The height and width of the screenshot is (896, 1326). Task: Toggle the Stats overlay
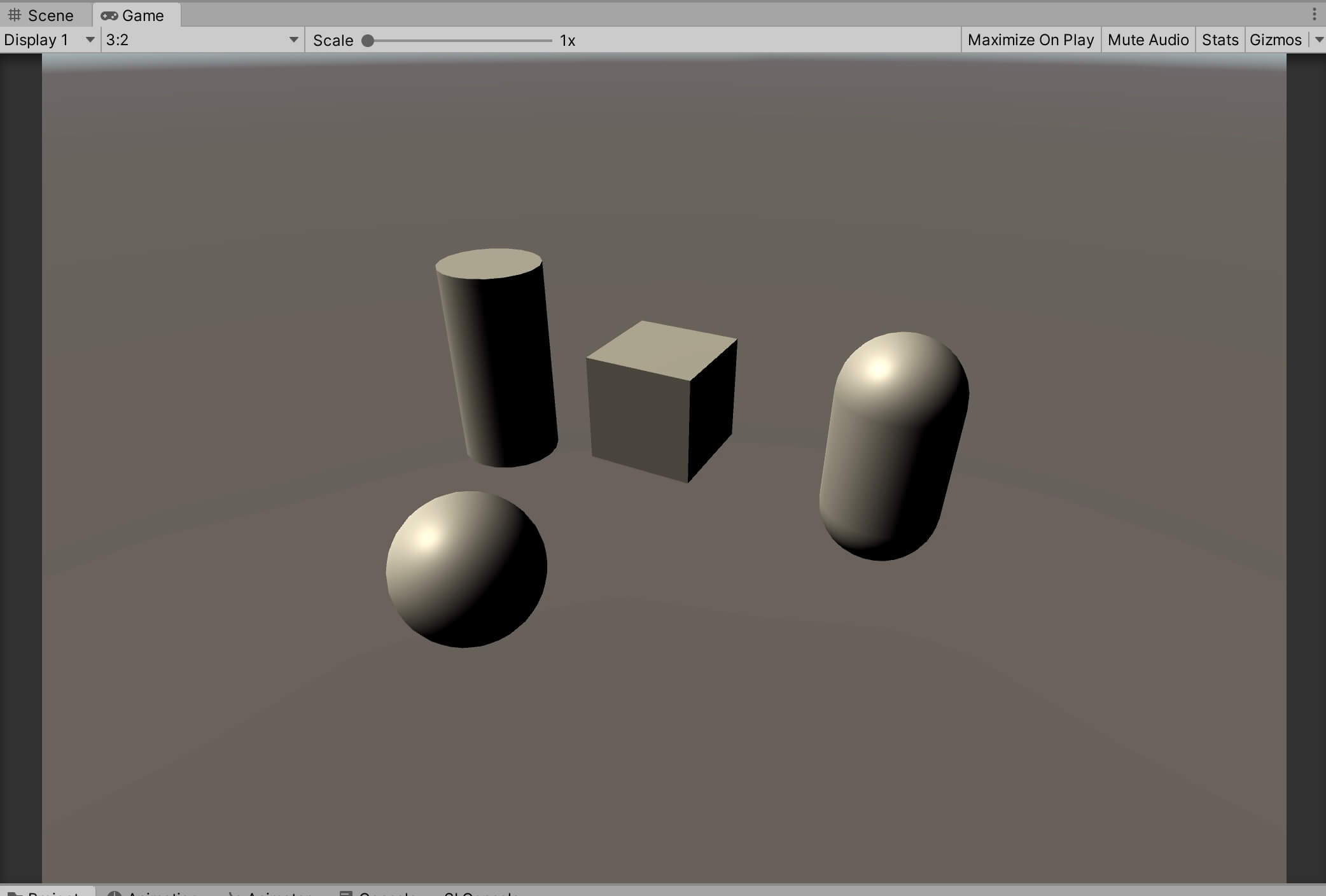point(1220,40)
